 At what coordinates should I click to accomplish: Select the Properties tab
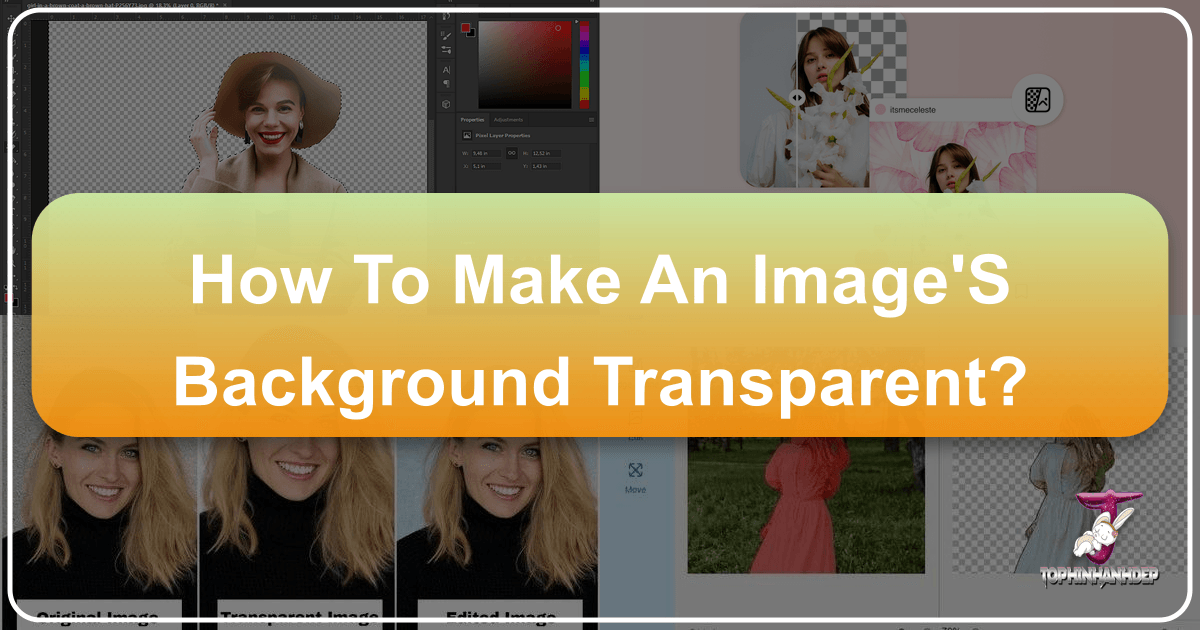coord(472,120)
